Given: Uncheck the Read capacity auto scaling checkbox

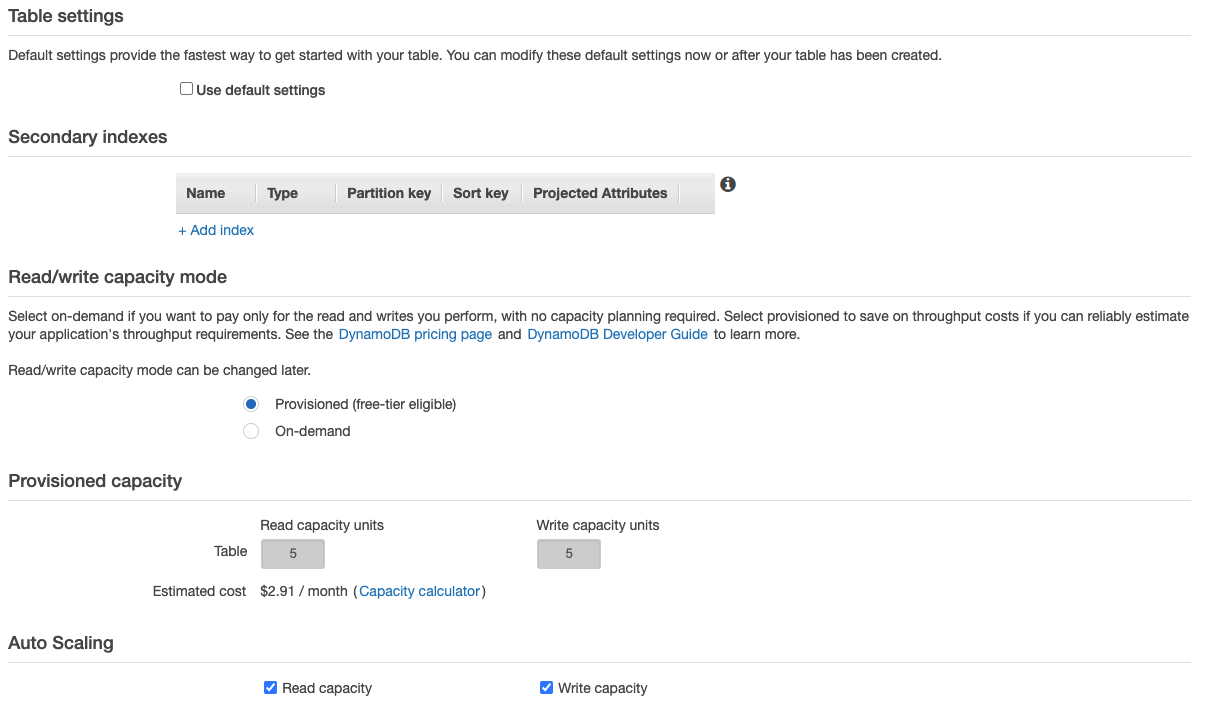Looking at the screenshot, I should [x=270, y=688].
